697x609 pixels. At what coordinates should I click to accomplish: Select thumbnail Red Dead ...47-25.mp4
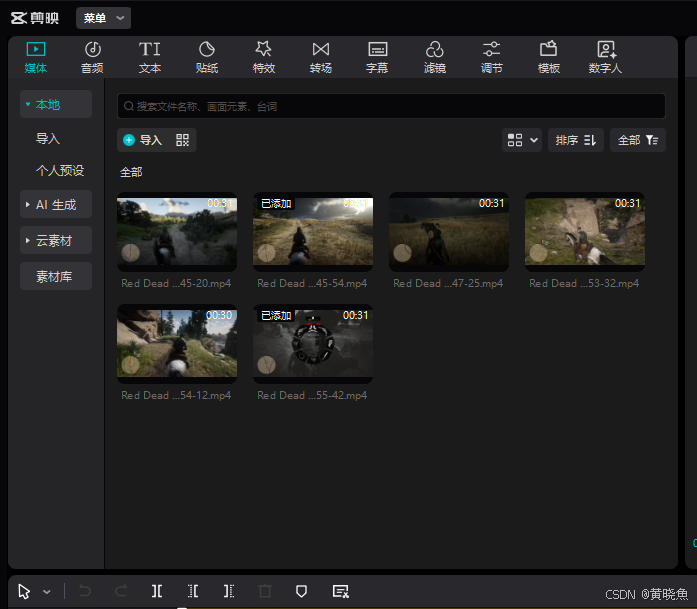tap(449, 232)
